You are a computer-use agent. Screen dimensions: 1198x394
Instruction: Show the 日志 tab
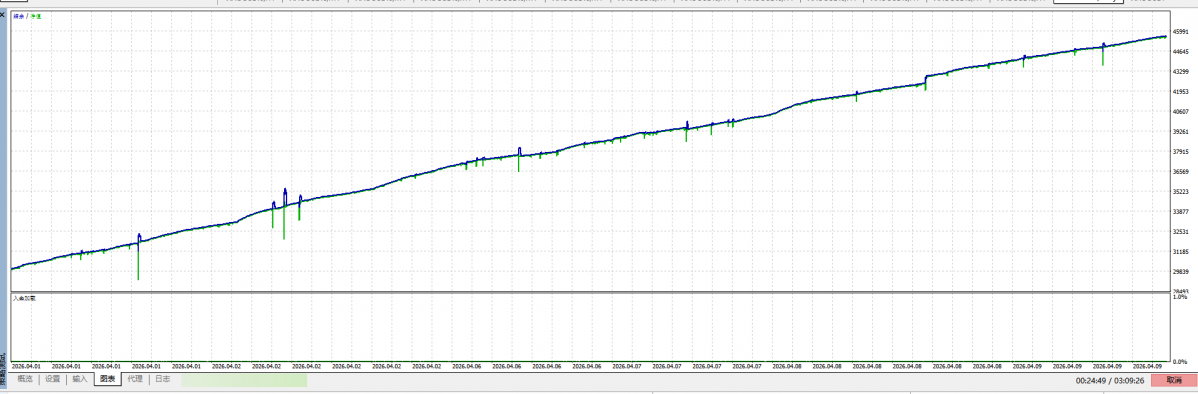point(162,379)
